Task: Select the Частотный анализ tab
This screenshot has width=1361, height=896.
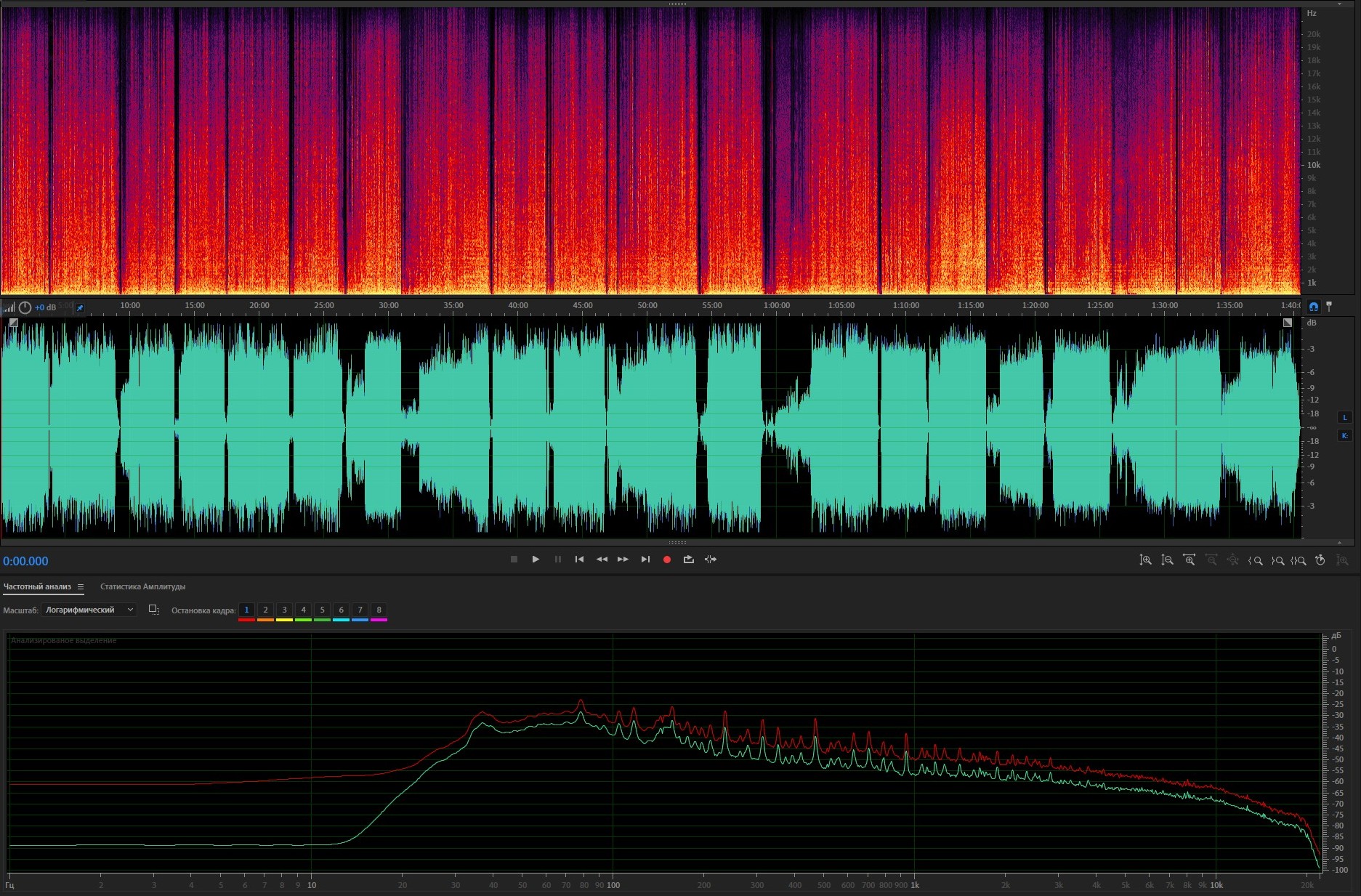Action: click(37, 587)
